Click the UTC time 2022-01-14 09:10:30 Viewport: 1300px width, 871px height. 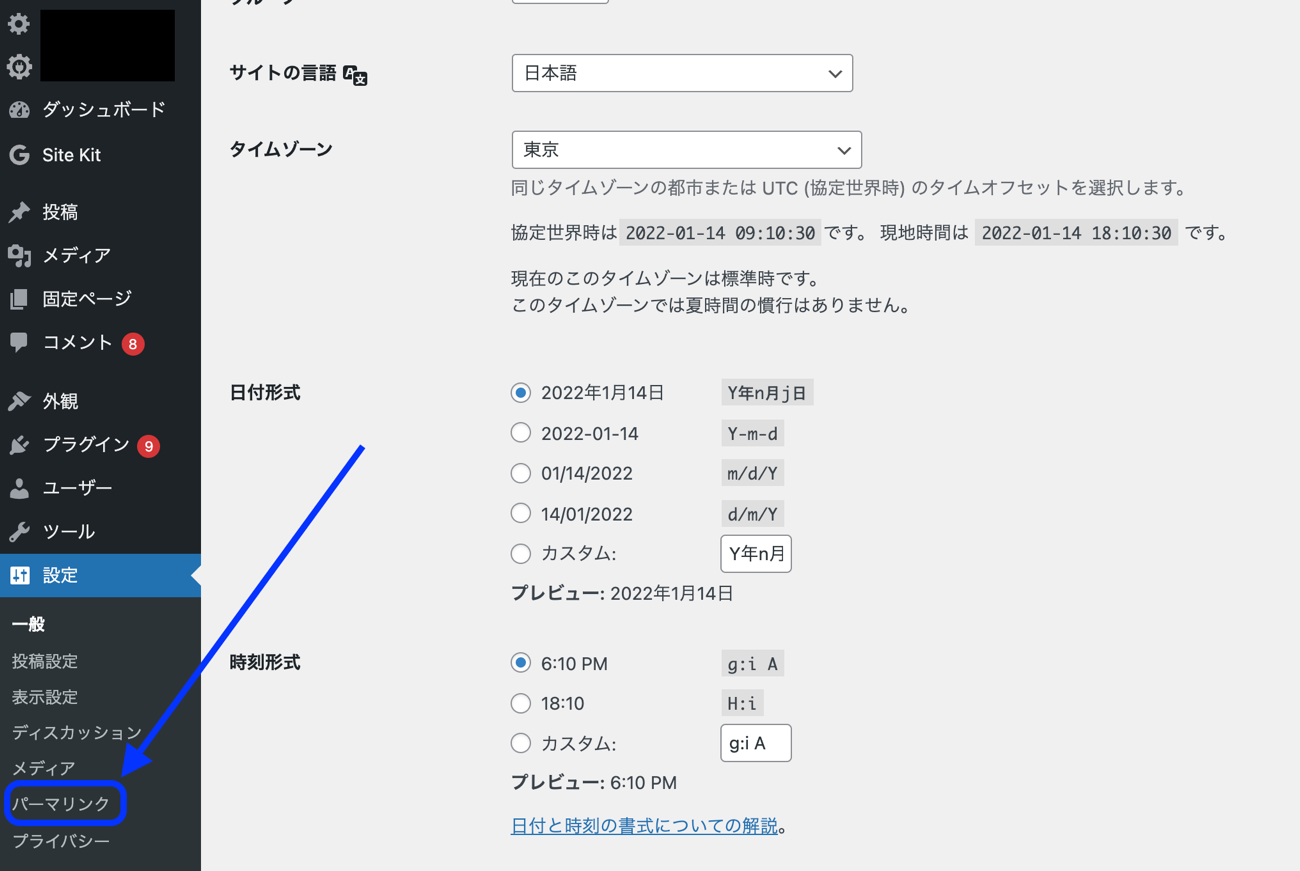[720, 233]
